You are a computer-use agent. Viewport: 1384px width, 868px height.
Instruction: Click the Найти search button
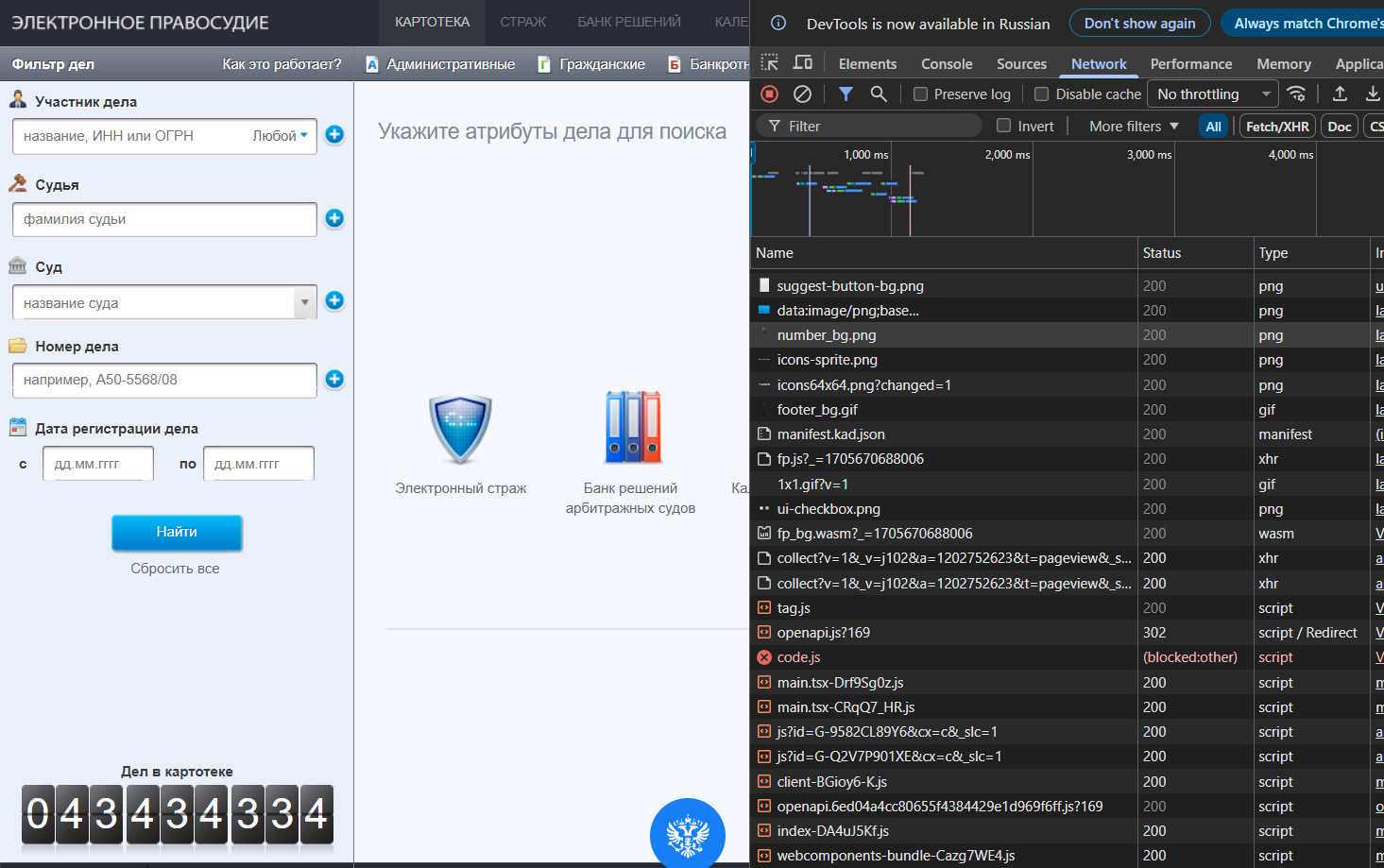(177, 533)
